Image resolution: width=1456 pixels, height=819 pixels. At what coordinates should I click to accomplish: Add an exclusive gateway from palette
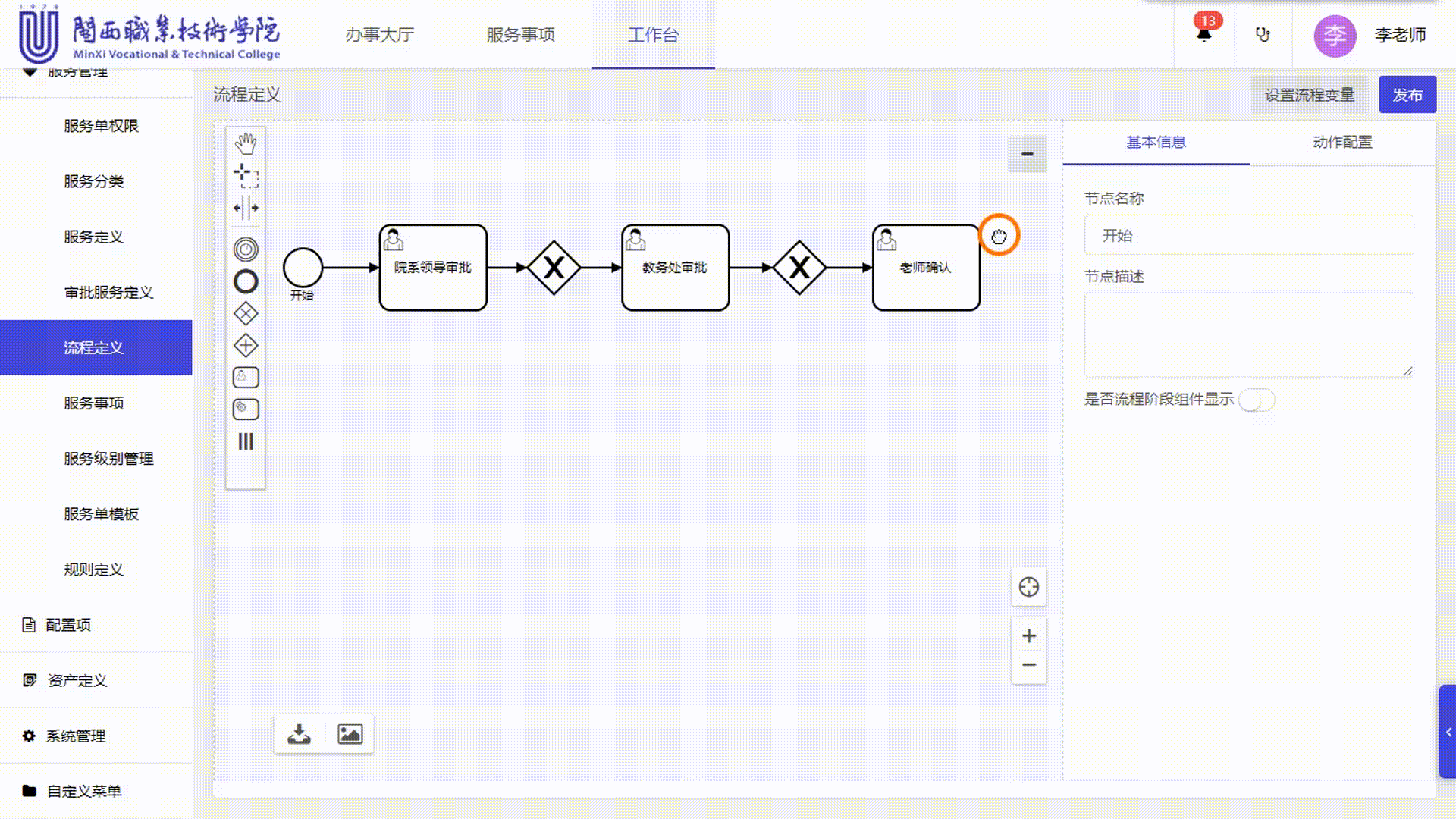click(x=246, y=313)
